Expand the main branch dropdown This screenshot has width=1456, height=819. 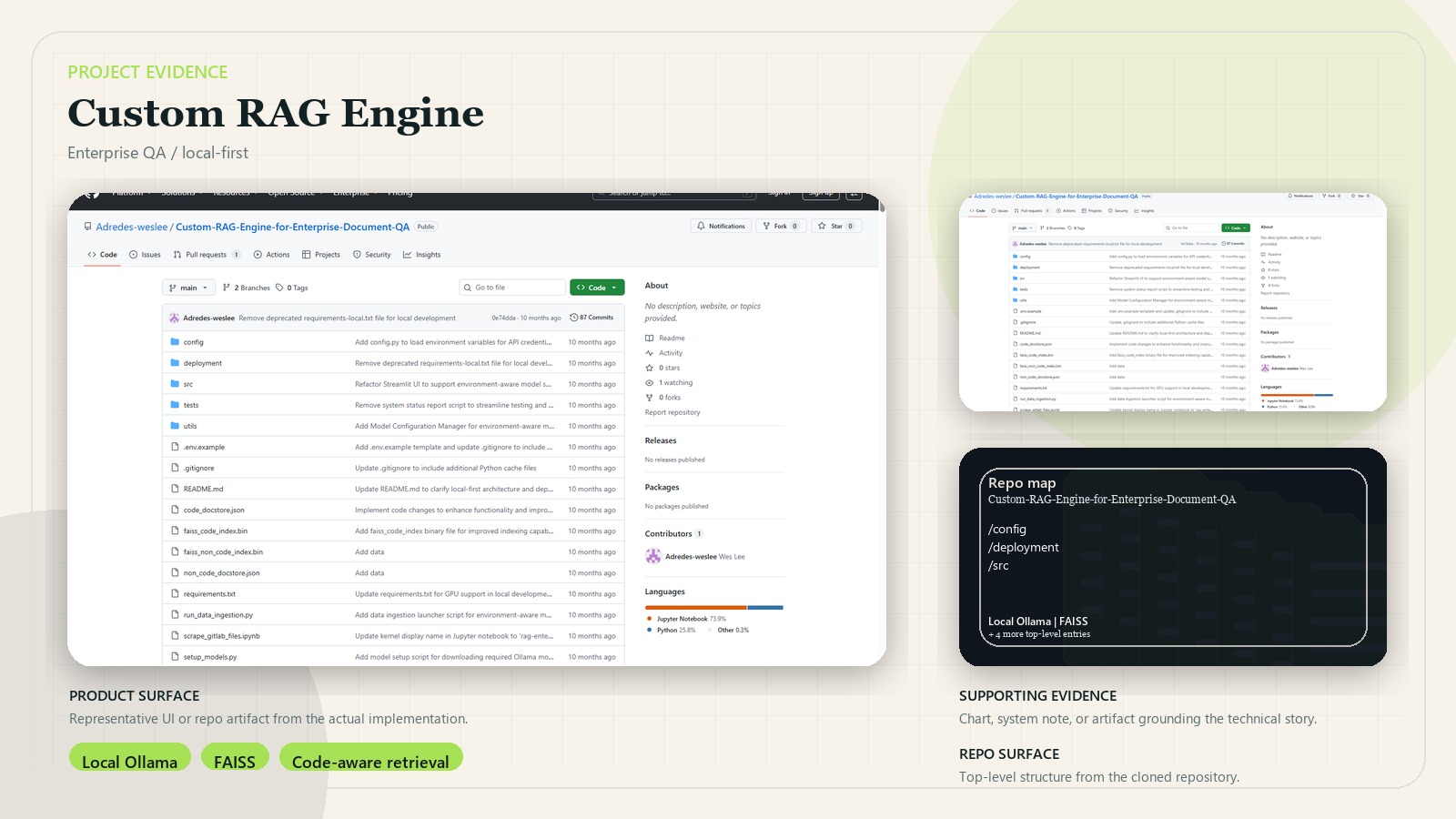click(188, 288)
